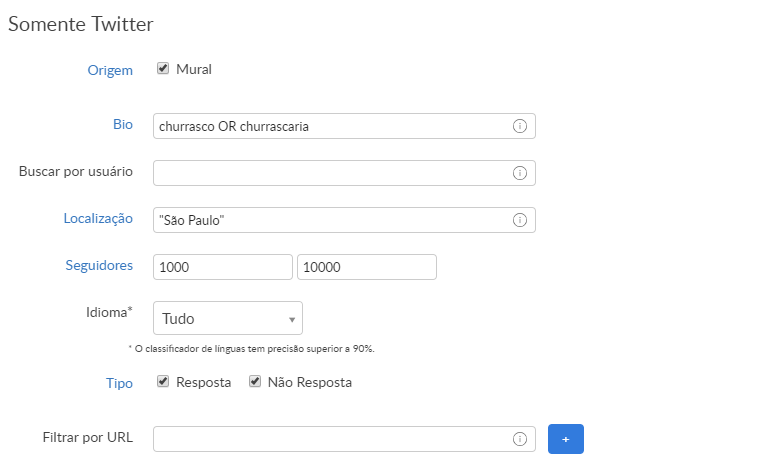Focus the Localização field containing São Paulo
The height and width of the screenshot is (462, 773).
point(330,220)
